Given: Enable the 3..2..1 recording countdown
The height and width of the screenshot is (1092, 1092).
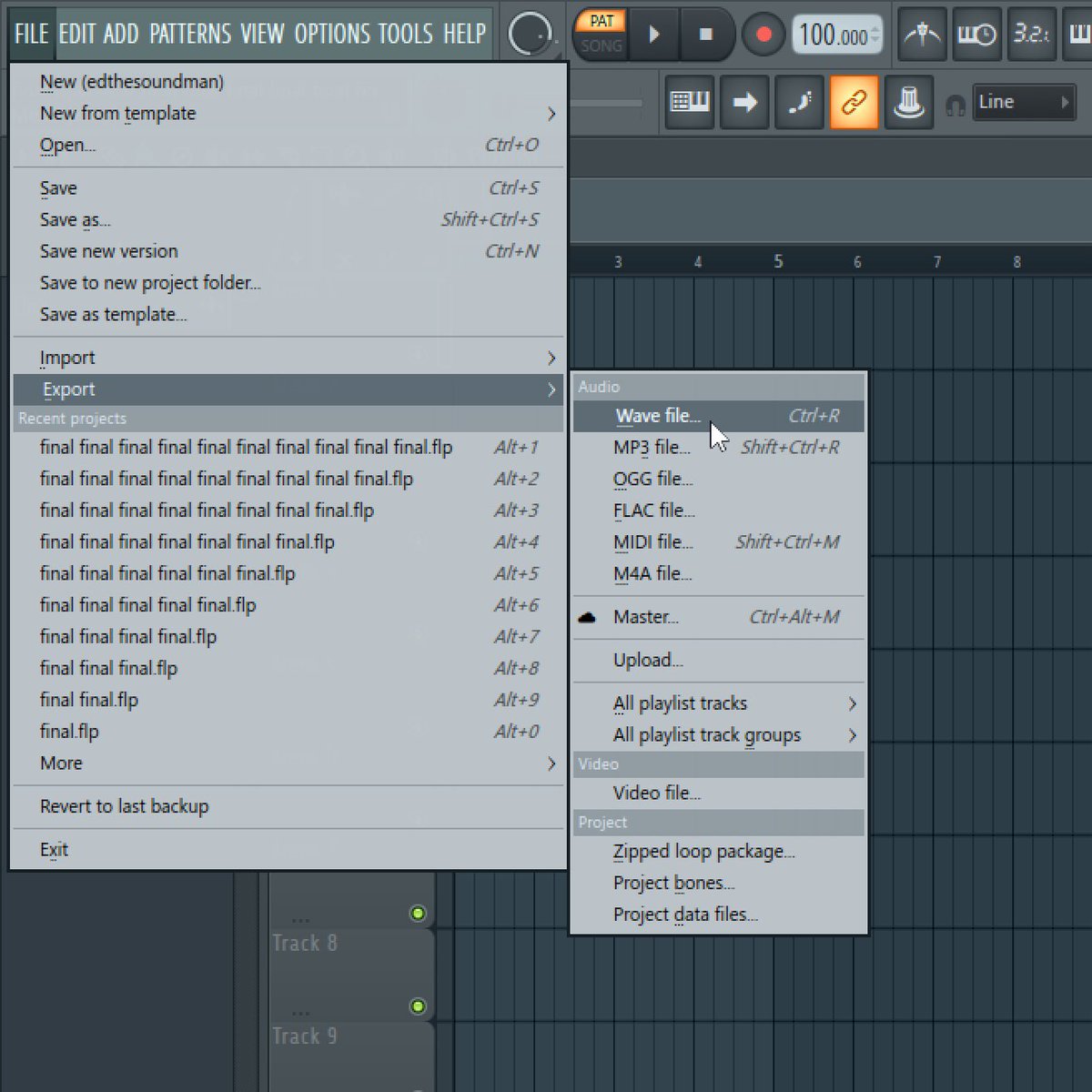Looking at the screenshot, I should click(1031, 36).
